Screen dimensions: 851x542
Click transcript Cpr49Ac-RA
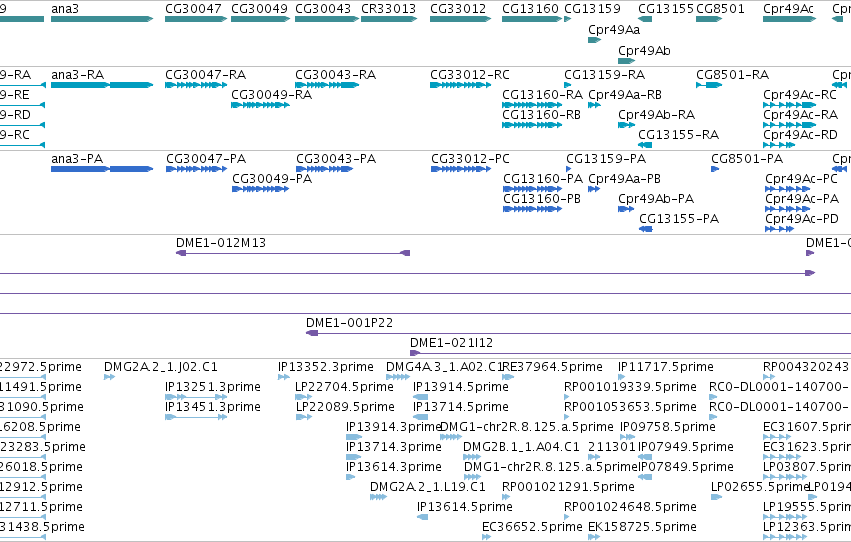coord(789,125)
